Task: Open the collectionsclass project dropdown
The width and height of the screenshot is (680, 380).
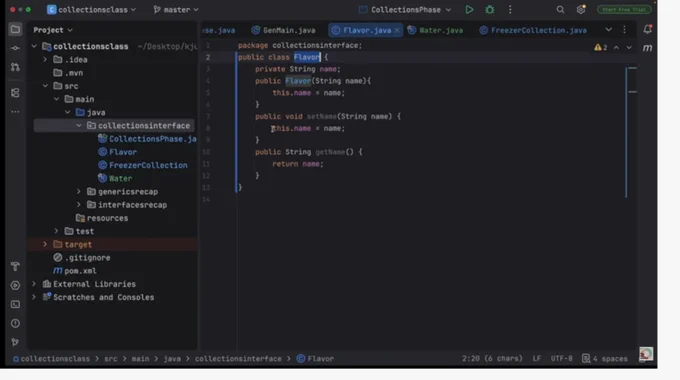Action: coord(92,10)
